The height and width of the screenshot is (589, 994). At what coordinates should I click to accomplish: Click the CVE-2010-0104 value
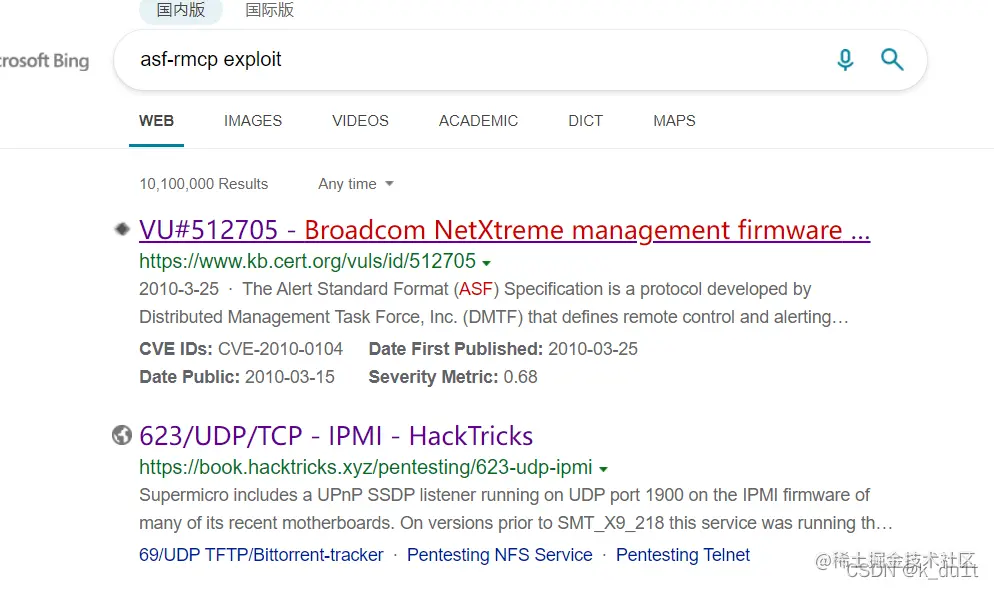click(280, 349)
